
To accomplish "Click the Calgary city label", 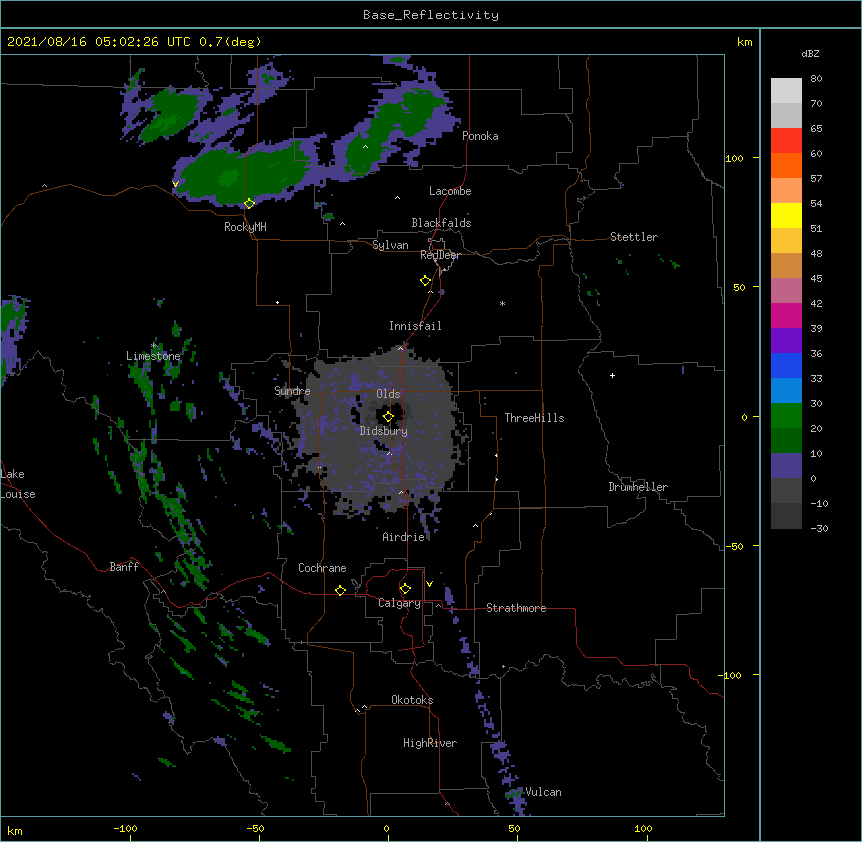I will click(399, 603).
